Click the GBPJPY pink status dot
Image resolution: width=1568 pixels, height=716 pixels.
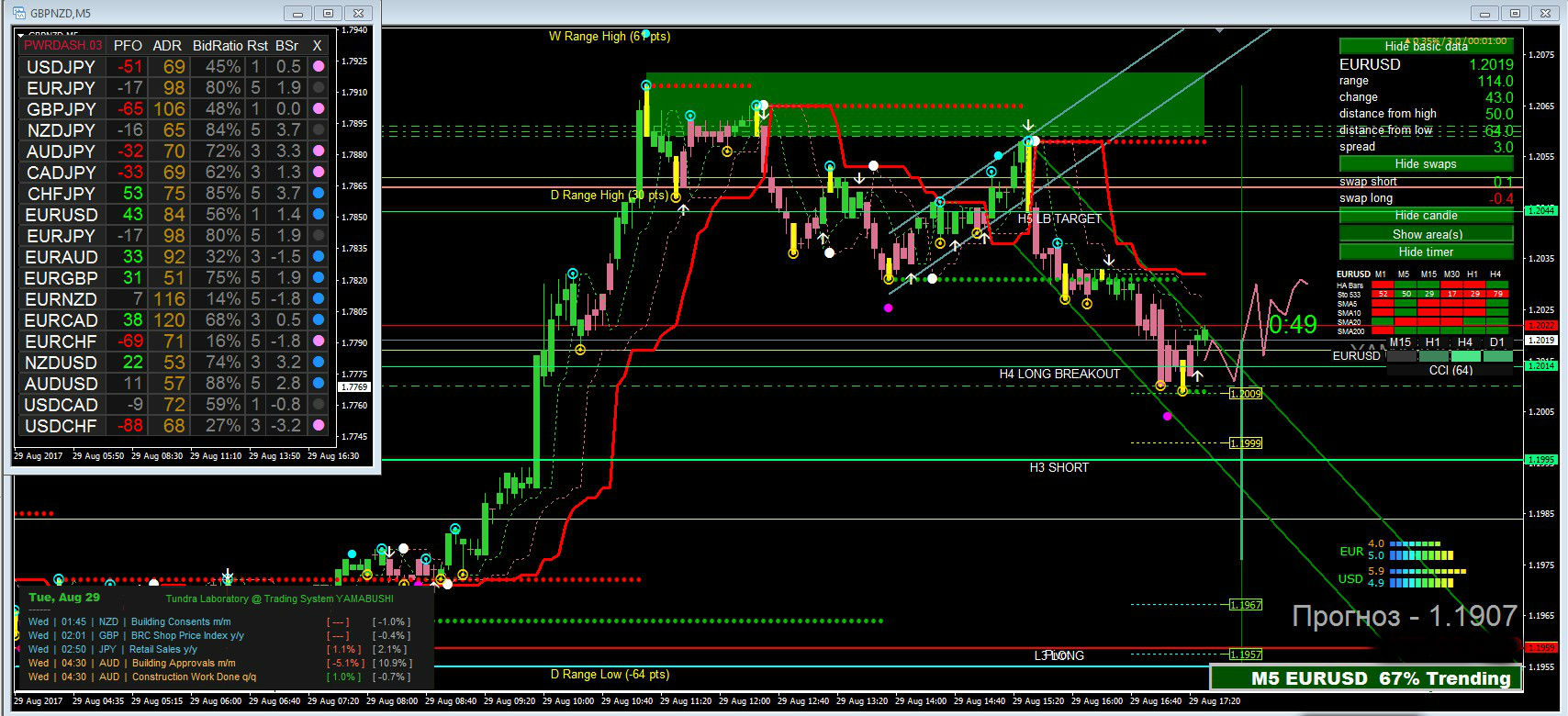[x=319, y=109]
